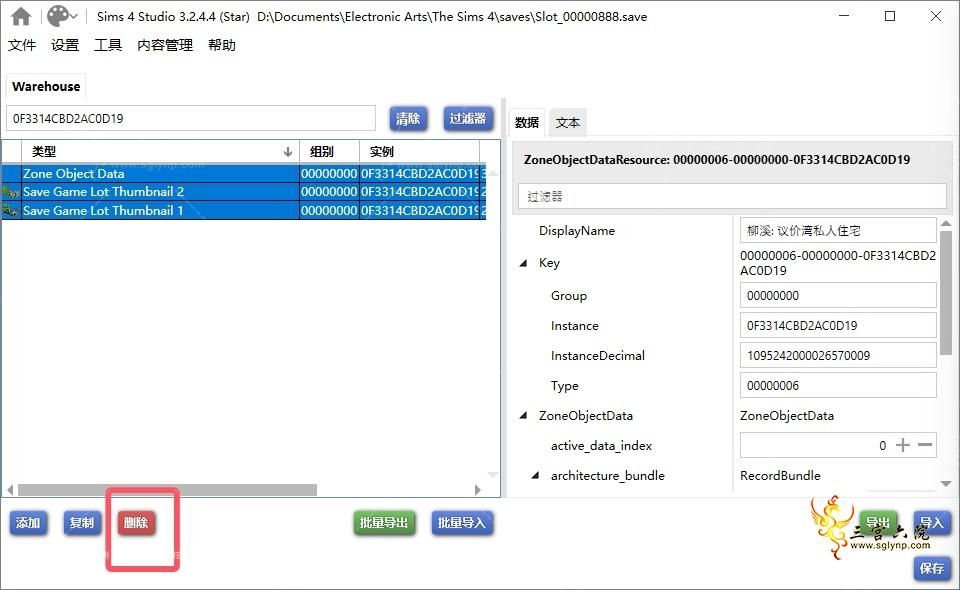960x590 pixels.
Task: Open the 内容管理 menu
Action: pos(165,45)
